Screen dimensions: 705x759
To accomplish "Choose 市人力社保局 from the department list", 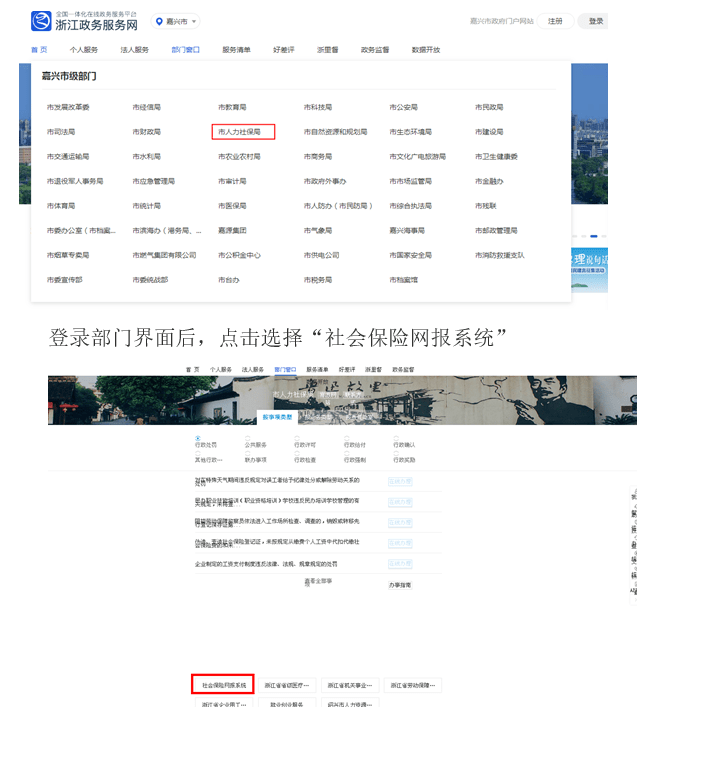I will click(242, 132).
